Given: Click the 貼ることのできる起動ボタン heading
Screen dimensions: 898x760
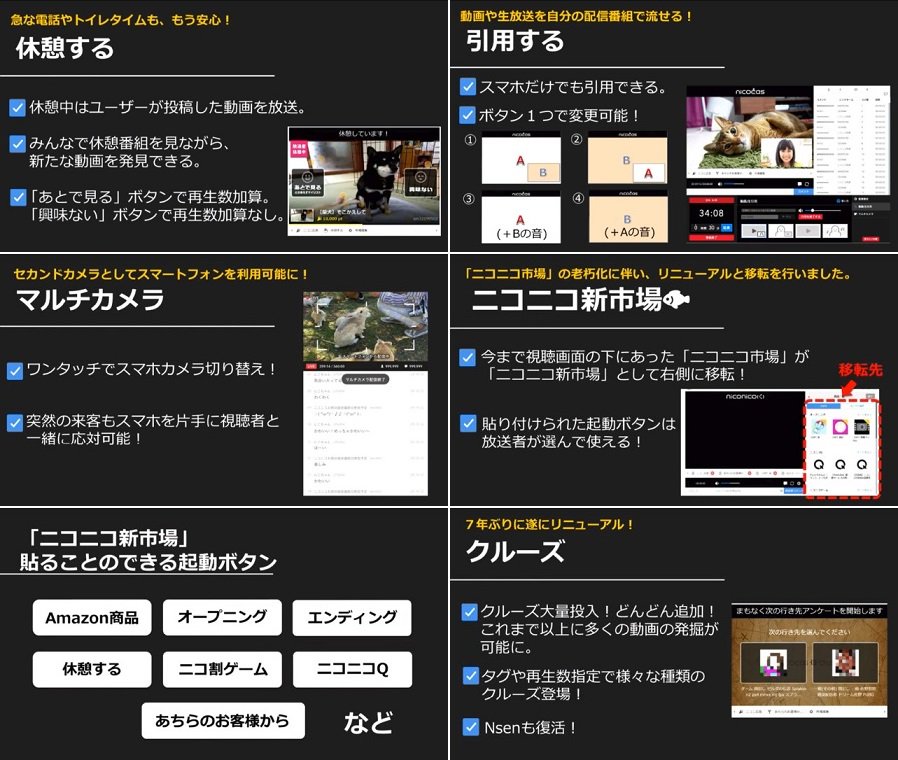Looking at the screenshot, I should (x=148, y=562).
